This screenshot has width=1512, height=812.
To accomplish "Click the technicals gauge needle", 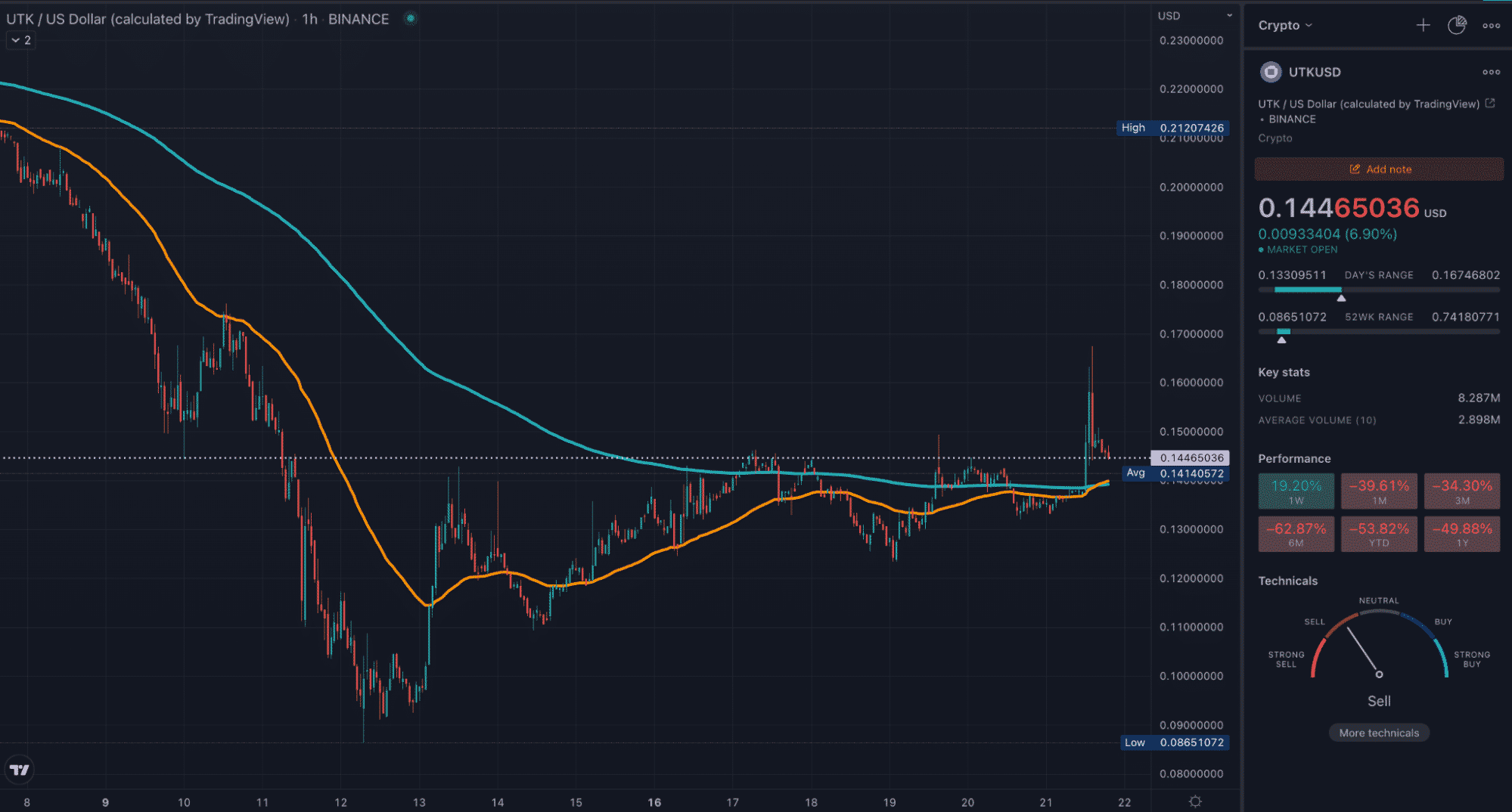I will [1364, 651].
